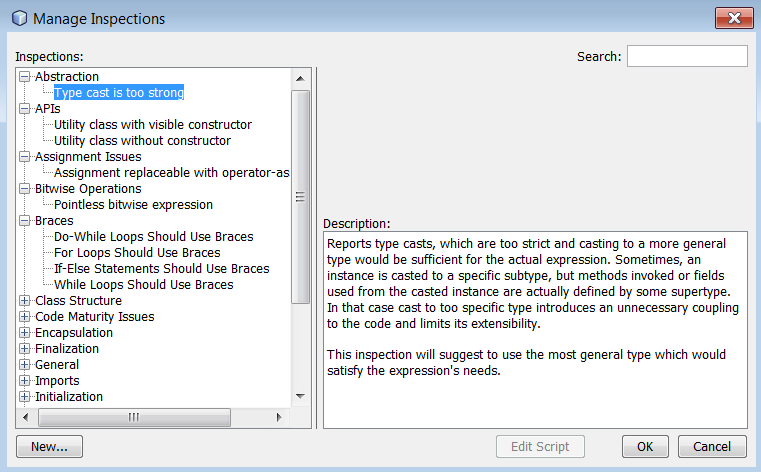Expand the Imports category
The image size is (761, 472).
tap(25, 381)
